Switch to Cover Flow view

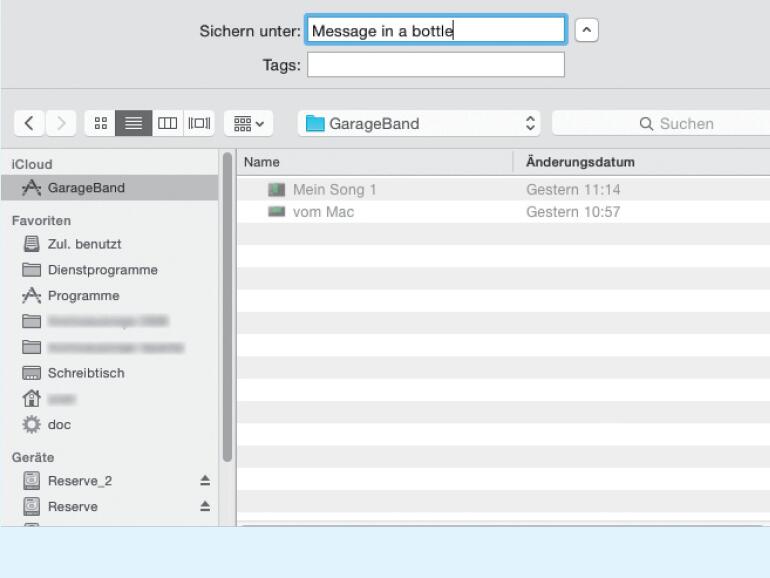pyautogui.click(x=199, y=123)
